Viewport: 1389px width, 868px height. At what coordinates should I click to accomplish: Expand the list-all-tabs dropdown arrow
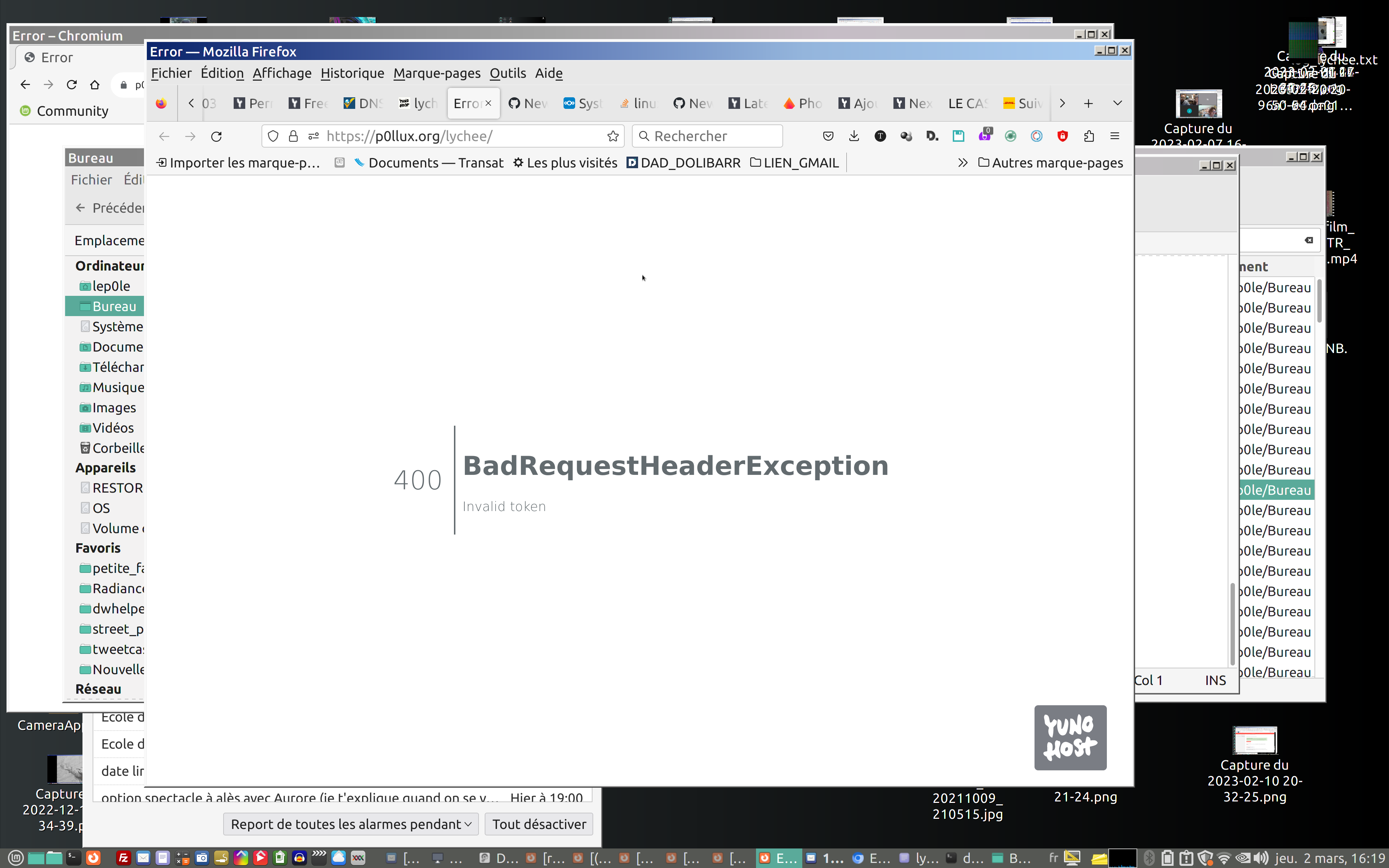[1117, 103]
